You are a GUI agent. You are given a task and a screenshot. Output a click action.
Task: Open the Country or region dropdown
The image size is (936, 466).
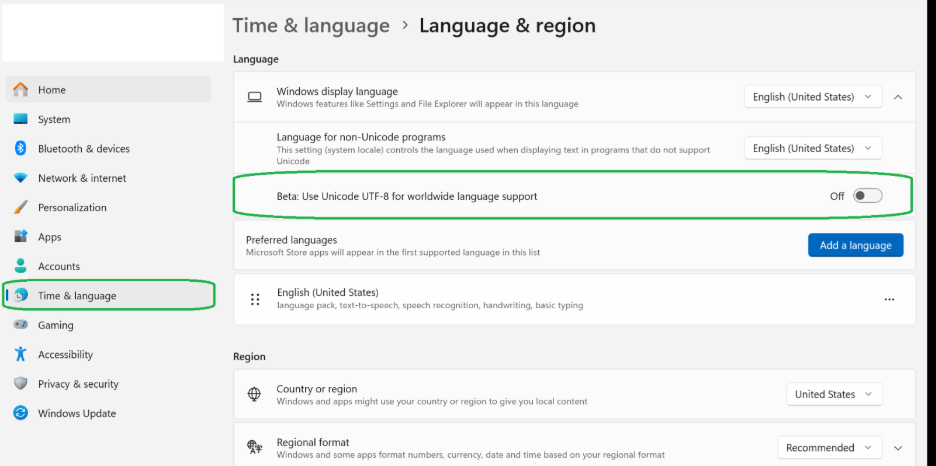tap(834, 394)
